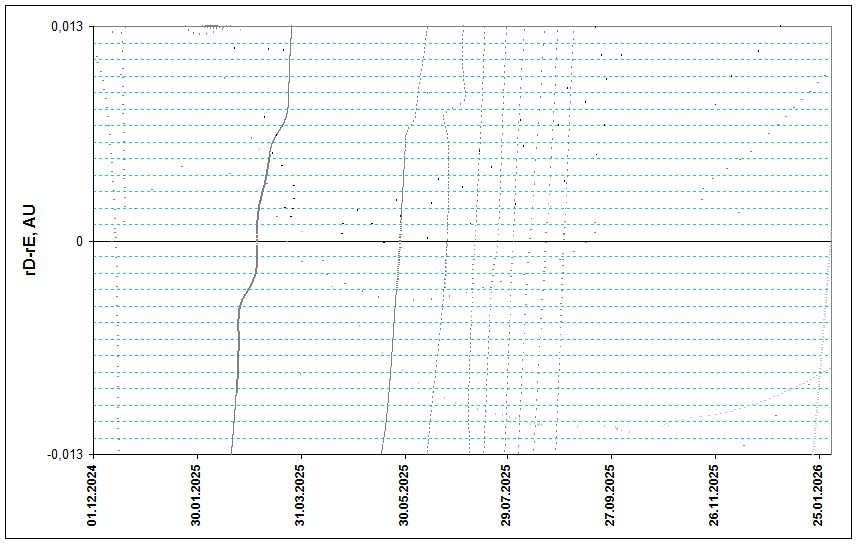Viewport: 858px width, 544px height.
Task: Click the 01.12.2024 date label
Action: pyautogui.click(x=92, y=496)
